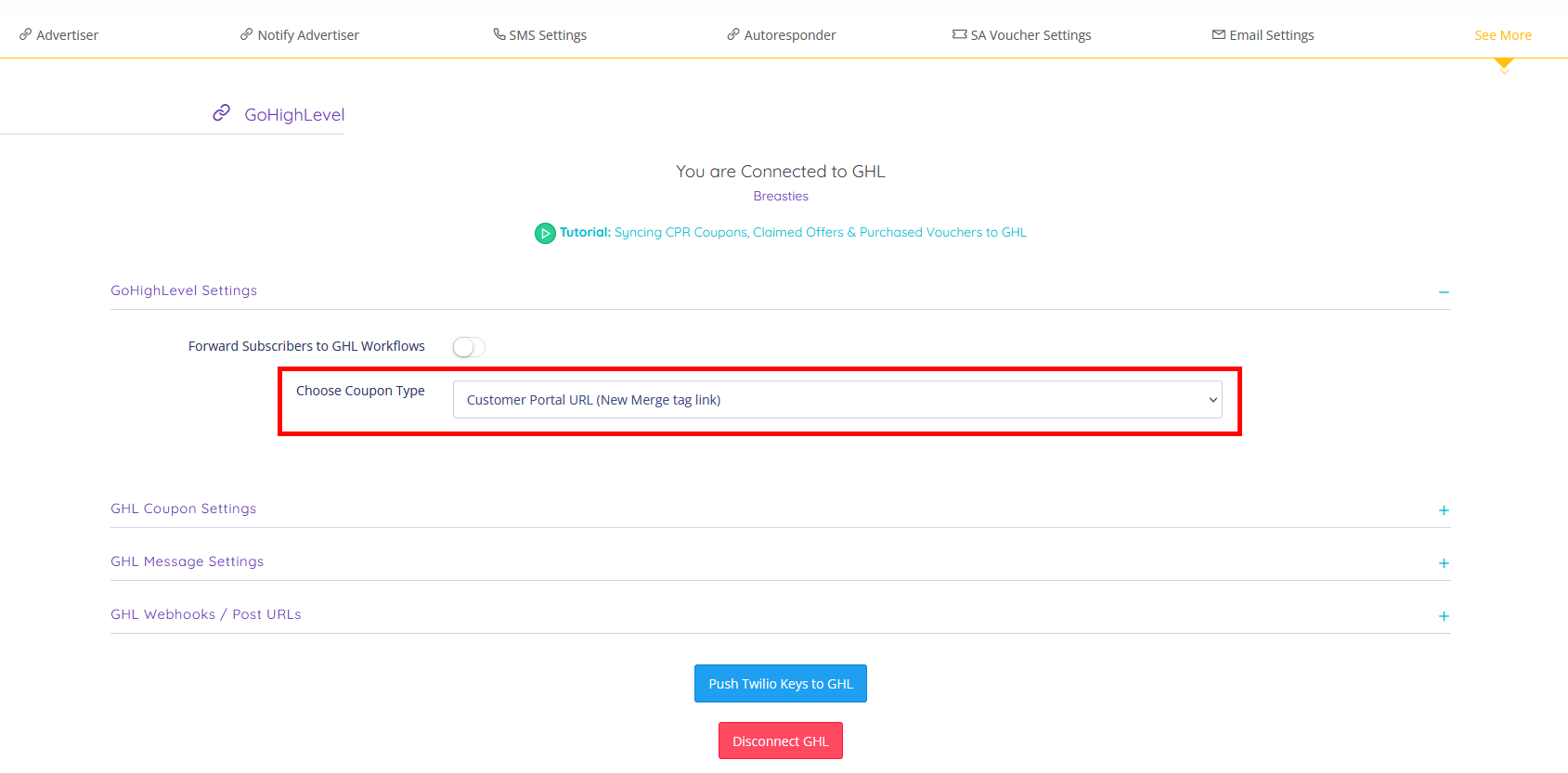Click the Disconnect GHL button
Viewport: 1568px width, 773px height.
pos(780,741)
